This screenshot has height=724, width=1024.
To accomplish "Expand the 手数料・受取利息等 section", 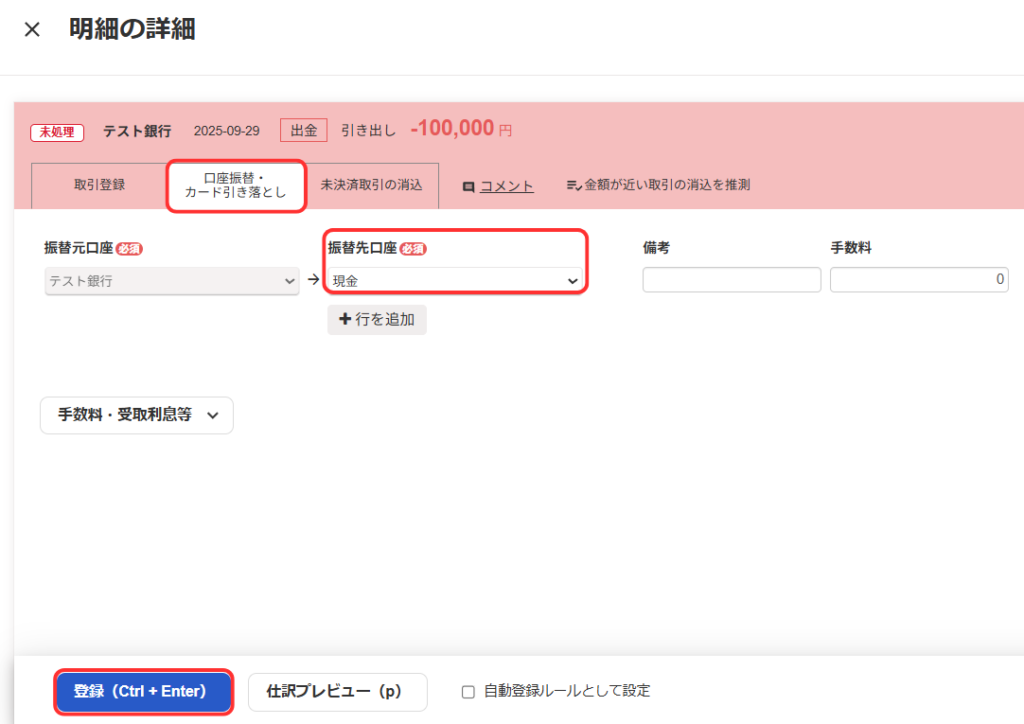I will (x=136, y=415).
